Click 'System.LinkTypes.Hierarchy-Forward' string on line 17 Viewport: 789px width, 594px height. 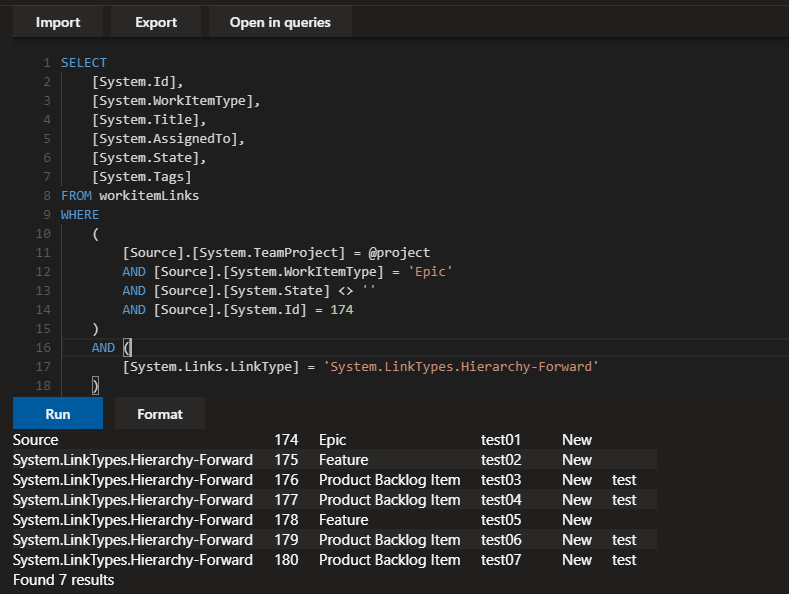tap(460, 367)
